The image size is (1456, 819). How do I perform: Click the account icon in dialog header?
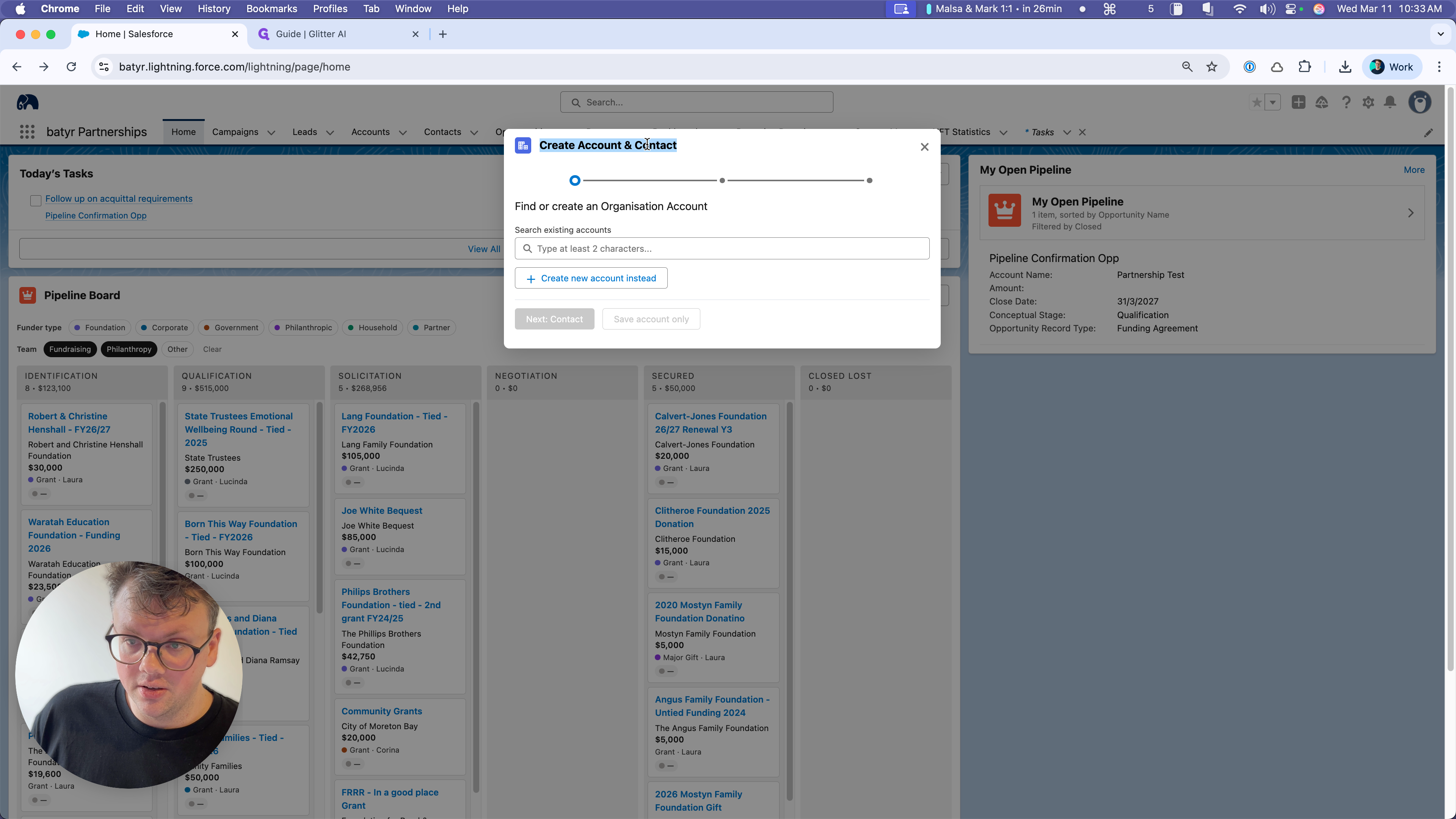click(523, 145)
